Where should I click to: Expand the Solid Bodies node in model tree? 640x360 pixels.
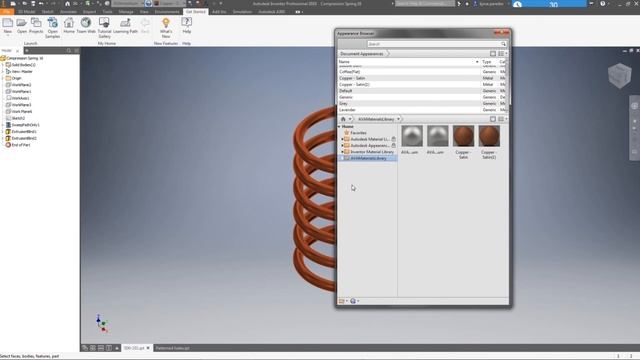click(x=3, y=65)
